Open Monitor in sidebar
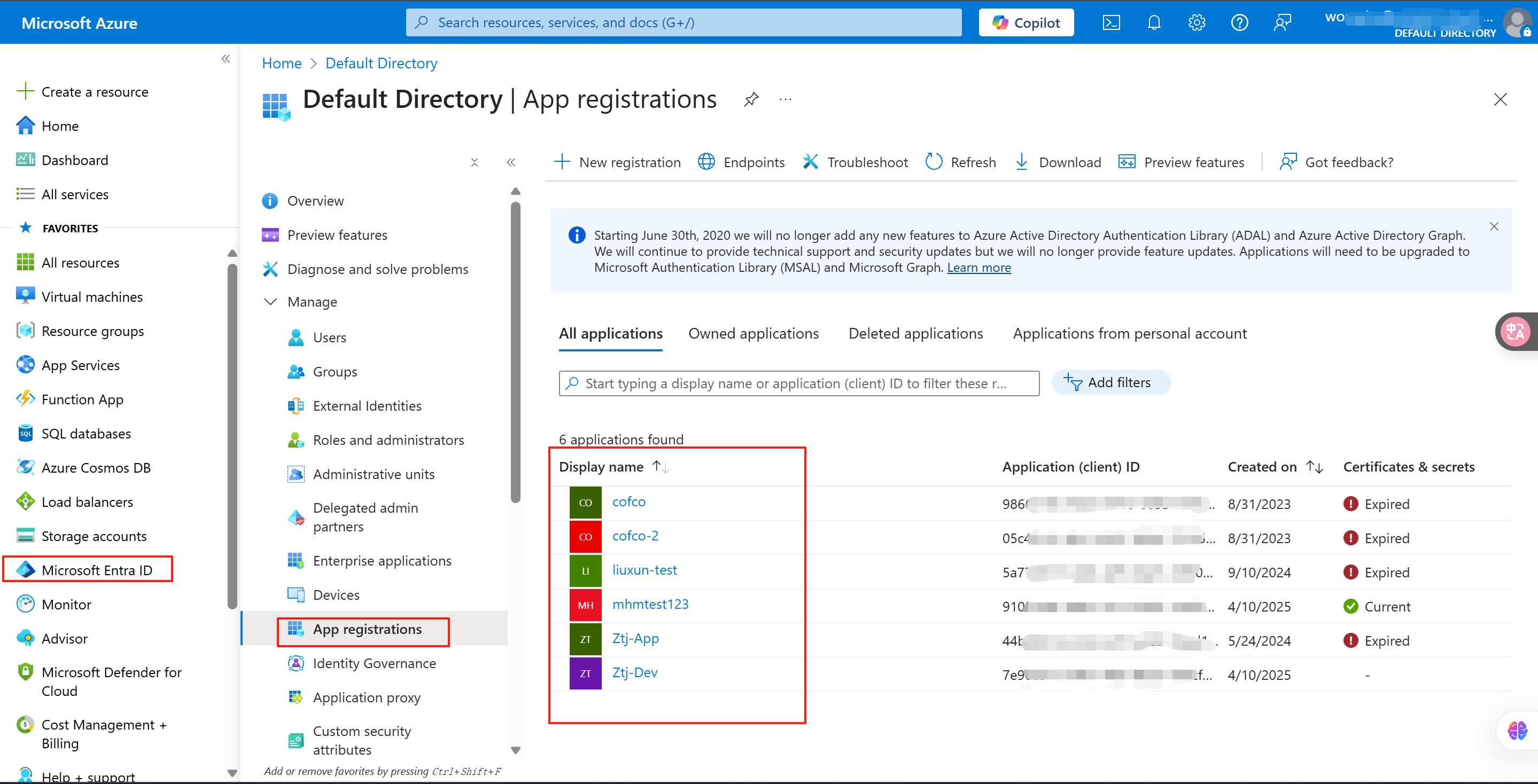This screenshot has height=784, width=1538. click(x=54, y=605)
